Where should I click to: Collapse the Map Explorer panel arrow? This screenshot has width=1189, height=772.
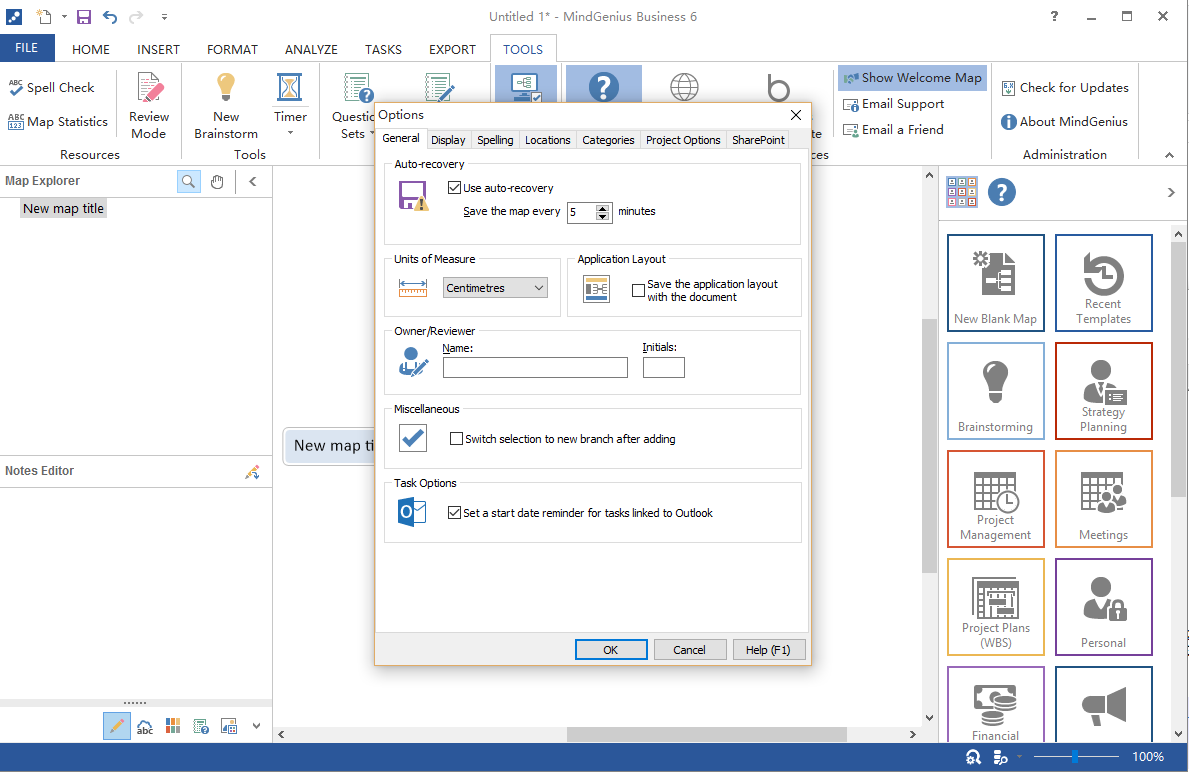pos(253,181)
